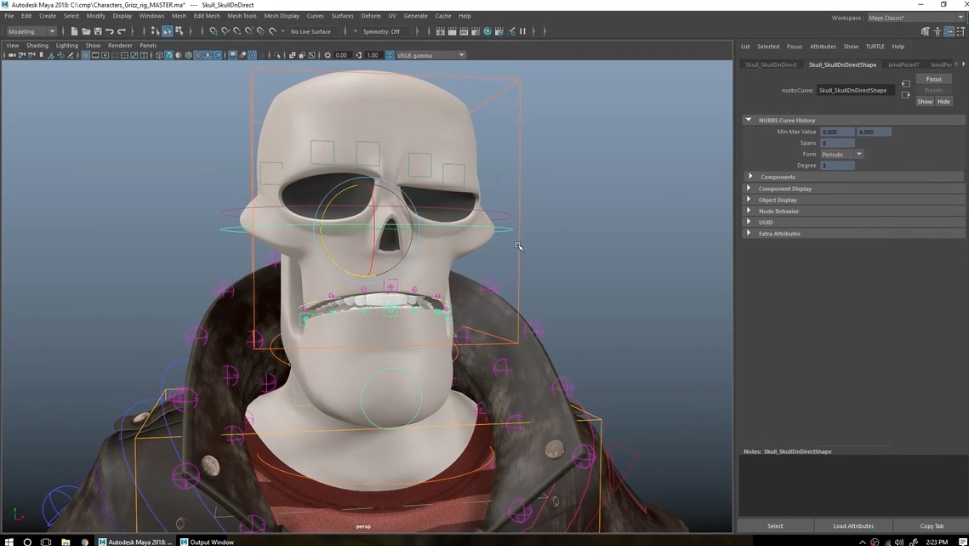969x546 pixels.
Task: Toggle resolution gate in panel toolbar
Action: click(x=105, y=55)
